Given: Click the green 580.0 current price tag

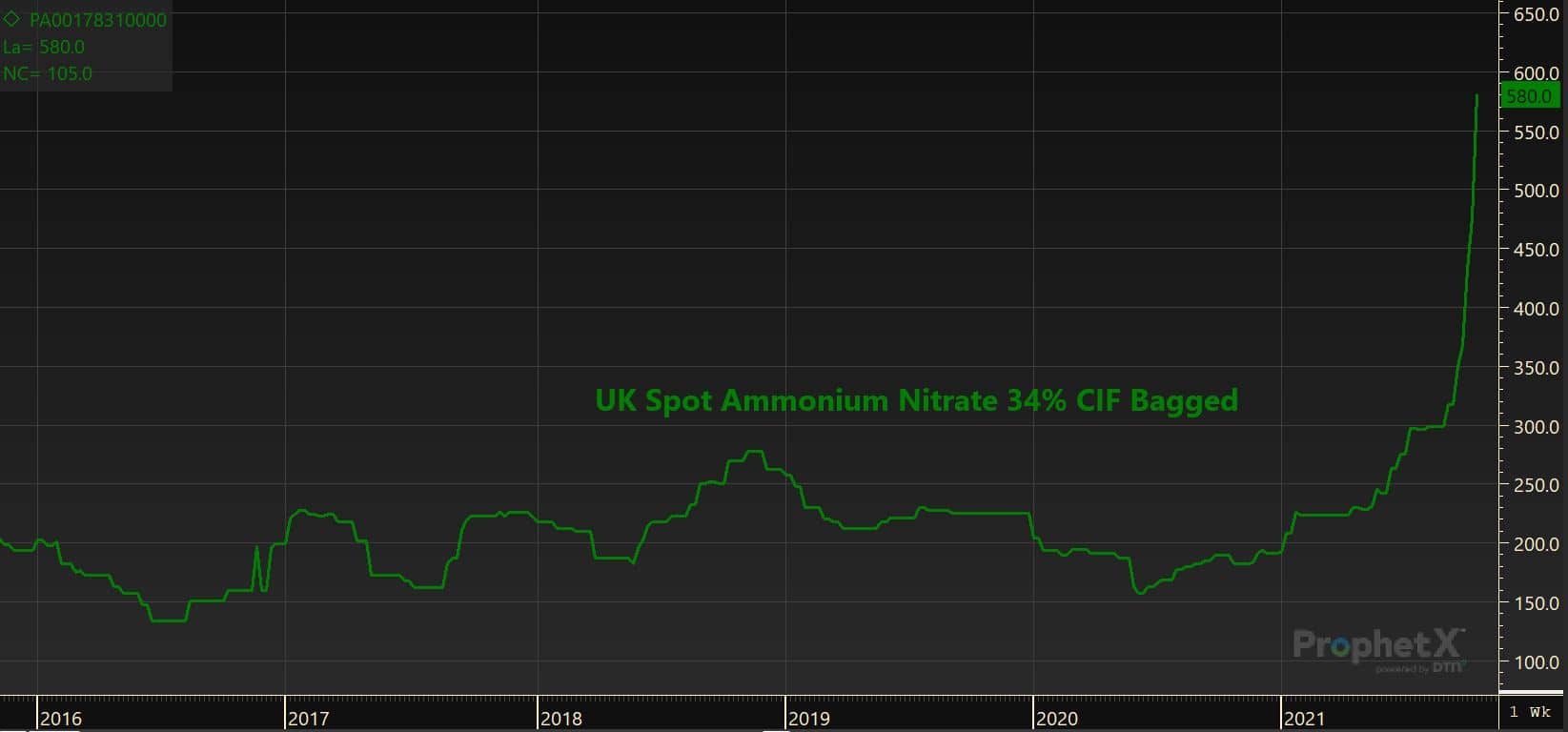Looking at the screenshot, I should tap(1529, 96).
